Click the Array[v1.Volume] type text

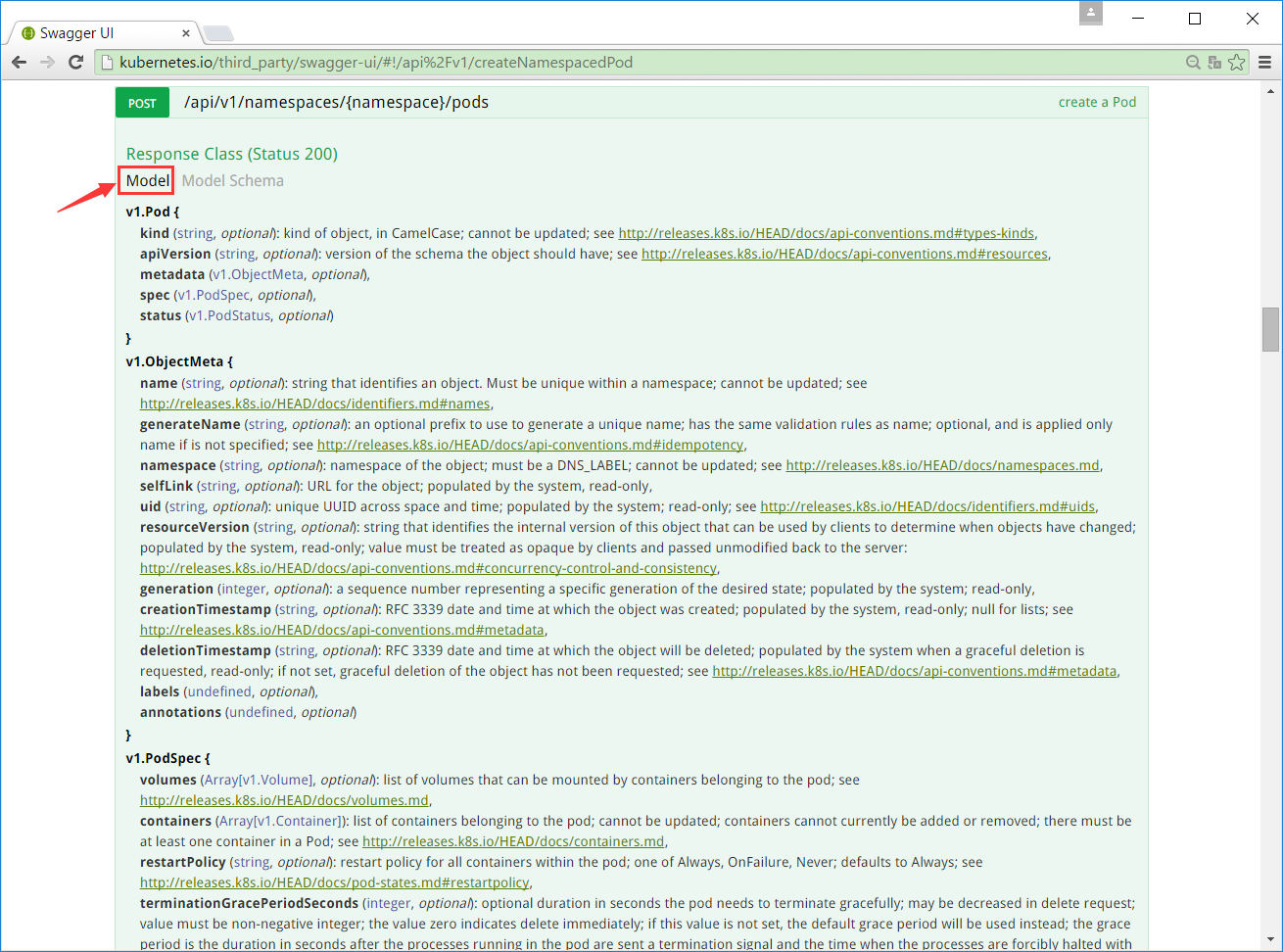(258, 780)
